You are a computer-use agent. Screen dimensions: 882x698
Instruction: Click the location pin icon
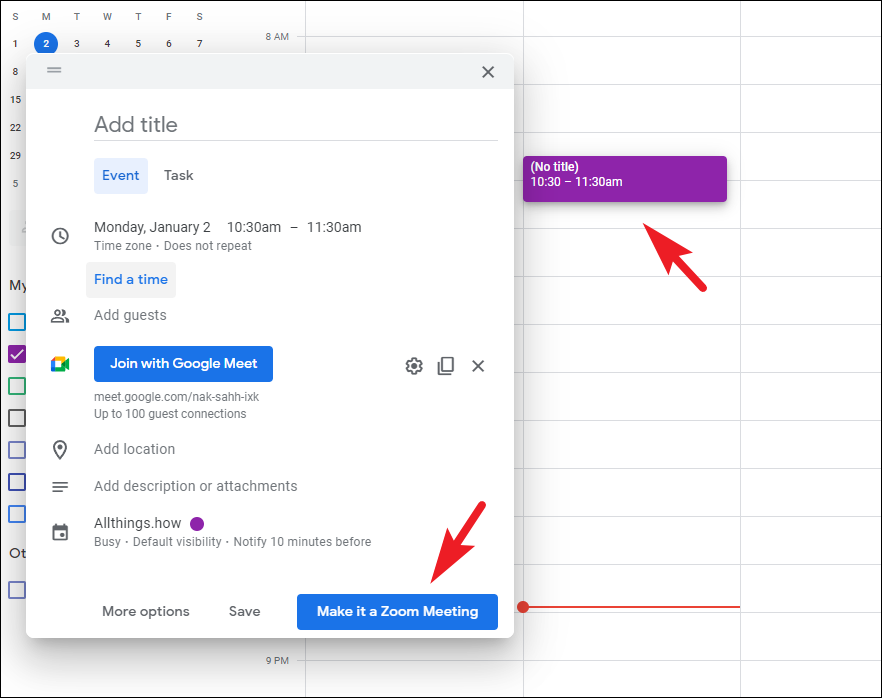point(60,450)
